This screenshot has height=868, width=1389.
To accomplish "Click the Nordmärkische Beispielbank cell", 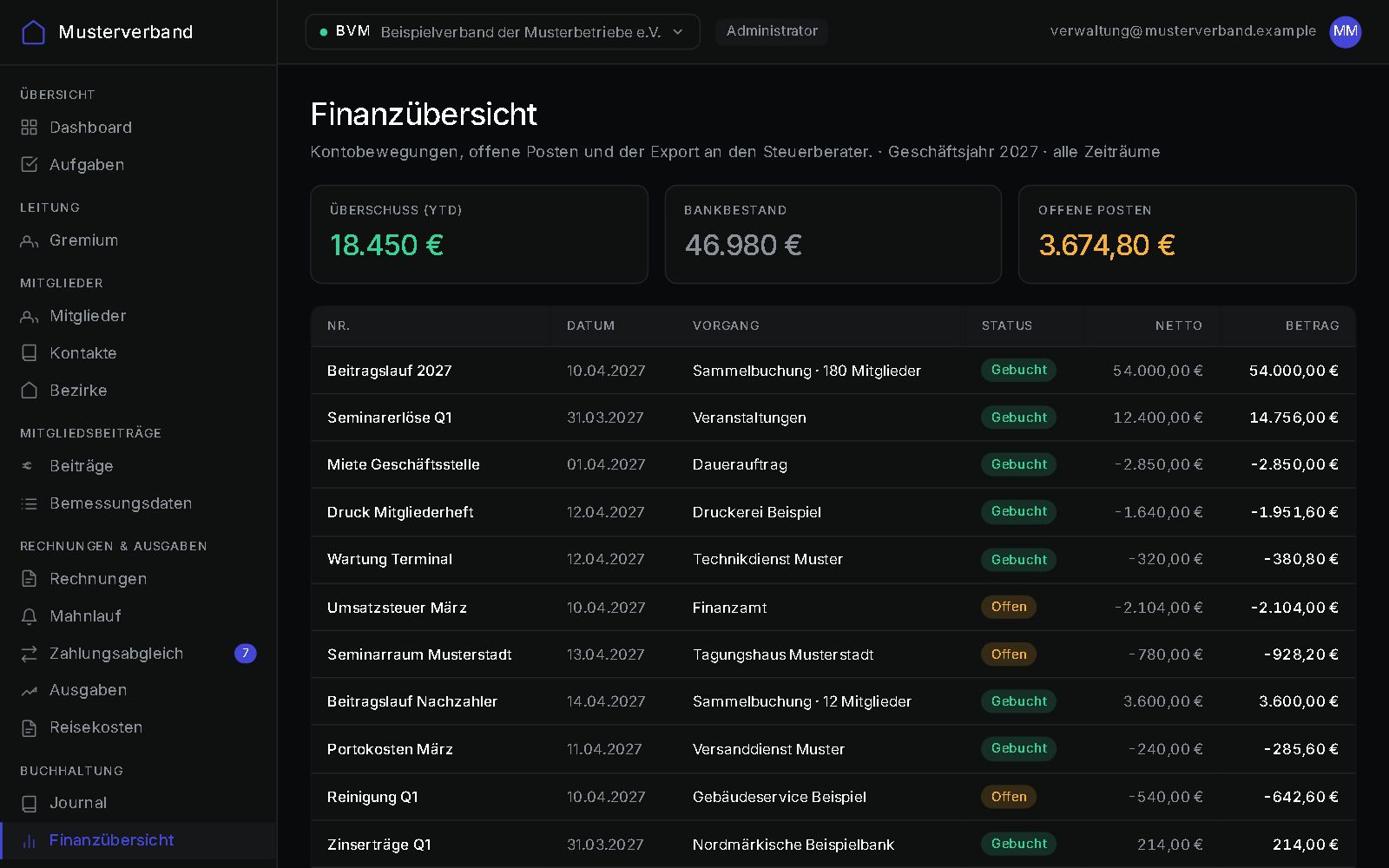I will (x=793, y=845).
